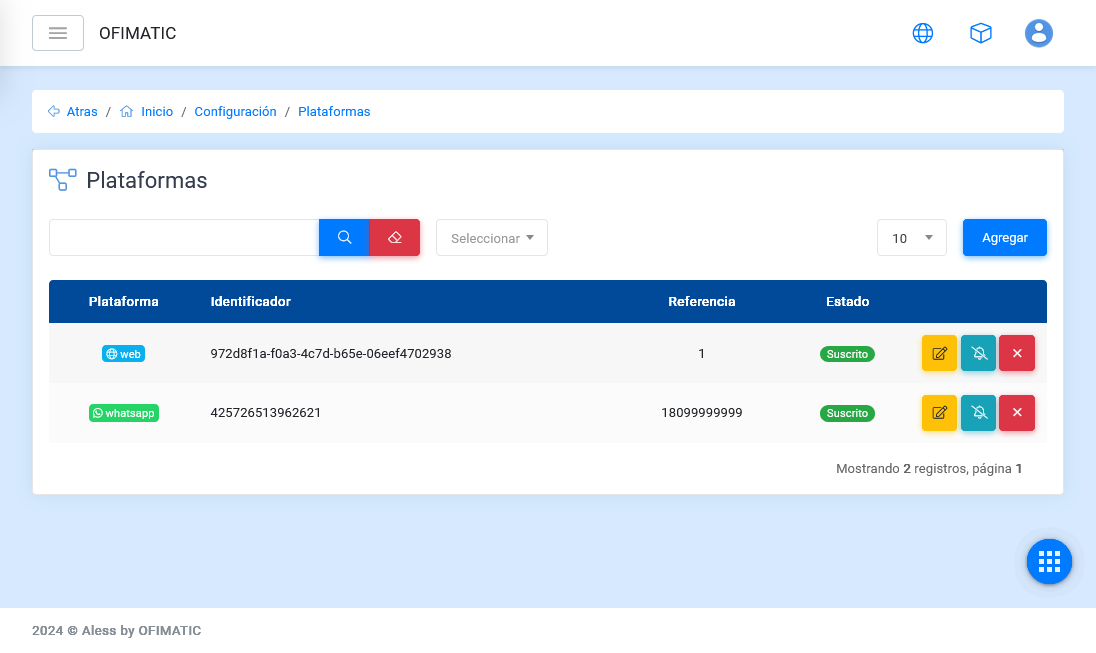
Task: Open the floating apps grid button
Action: click(1049, 561)
